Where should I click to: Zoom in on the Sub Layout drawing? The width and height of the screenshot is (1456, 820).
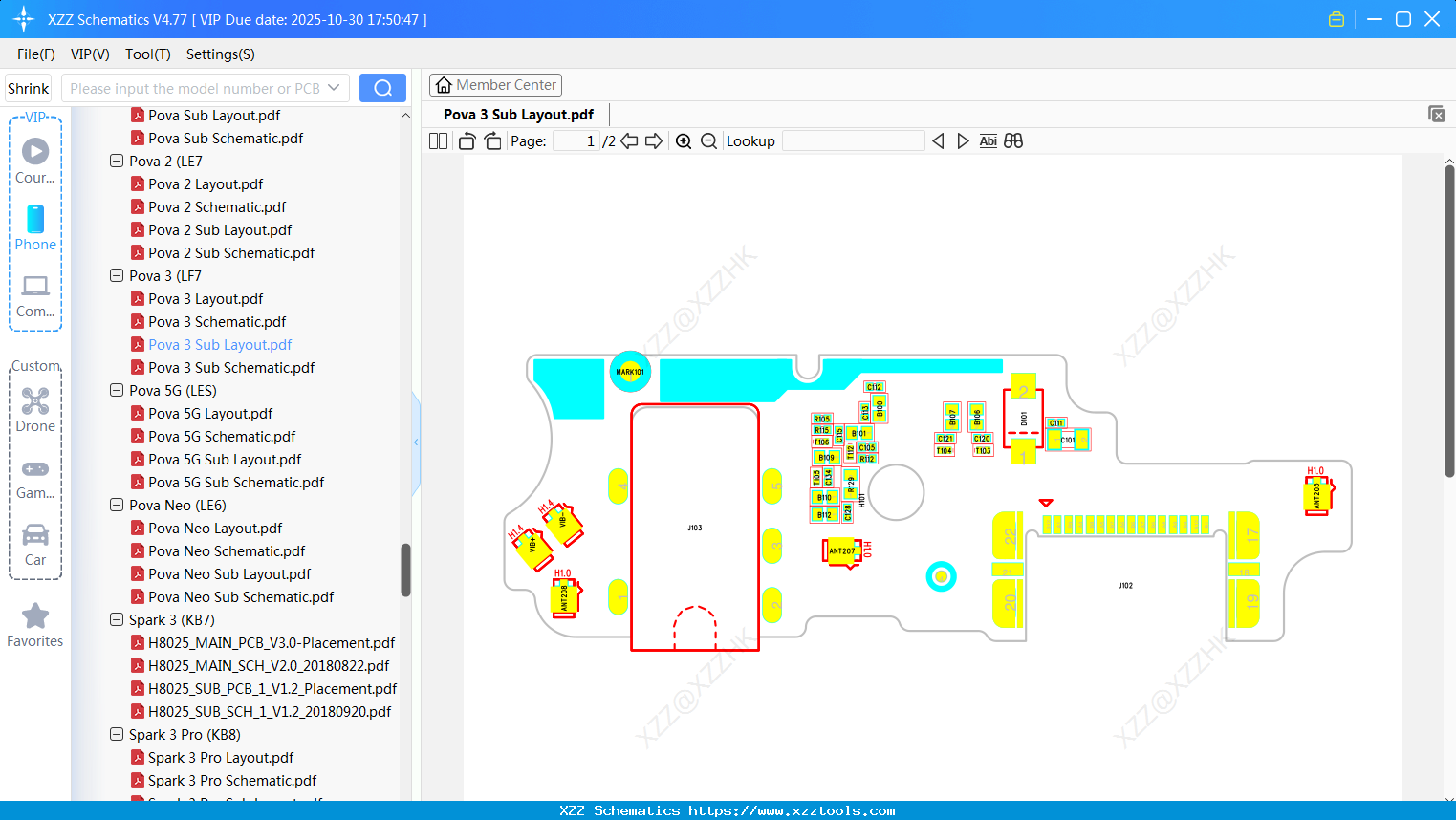(x=684, y=140)
